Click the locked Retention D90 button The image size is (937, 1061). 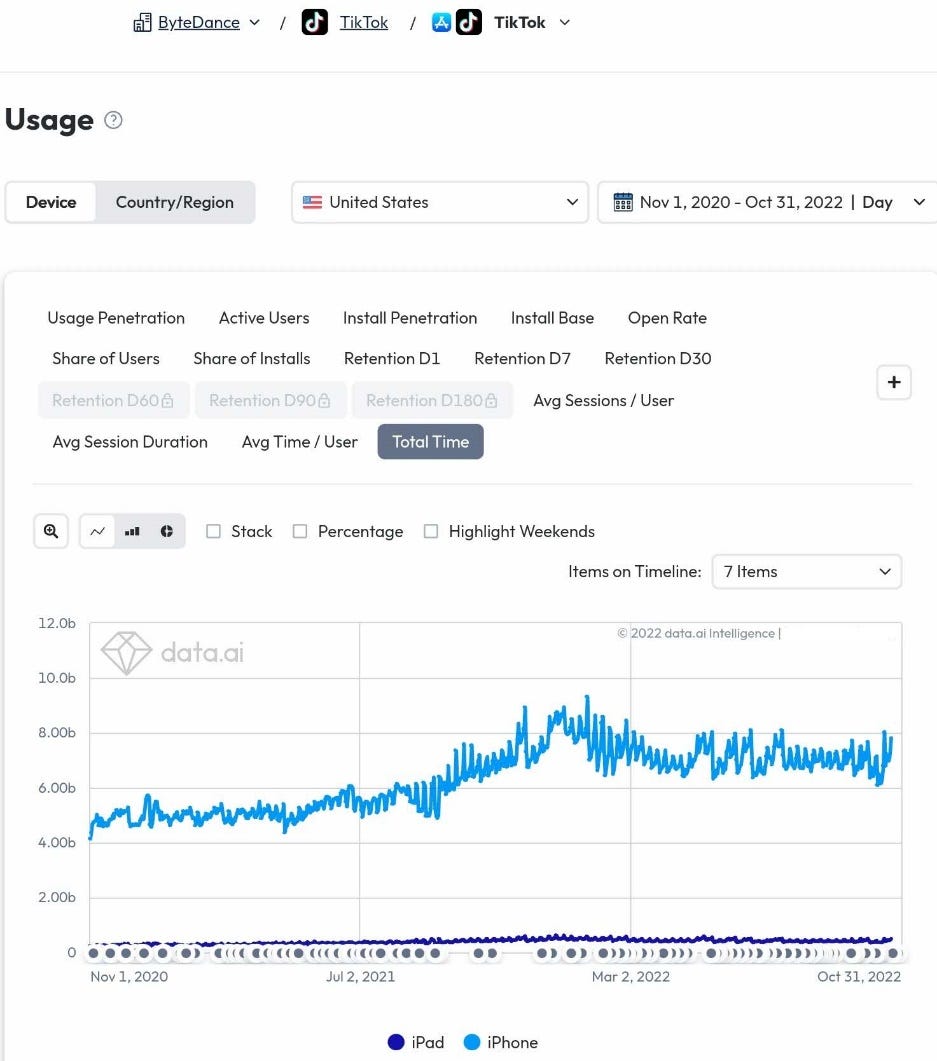click(271, 401)
